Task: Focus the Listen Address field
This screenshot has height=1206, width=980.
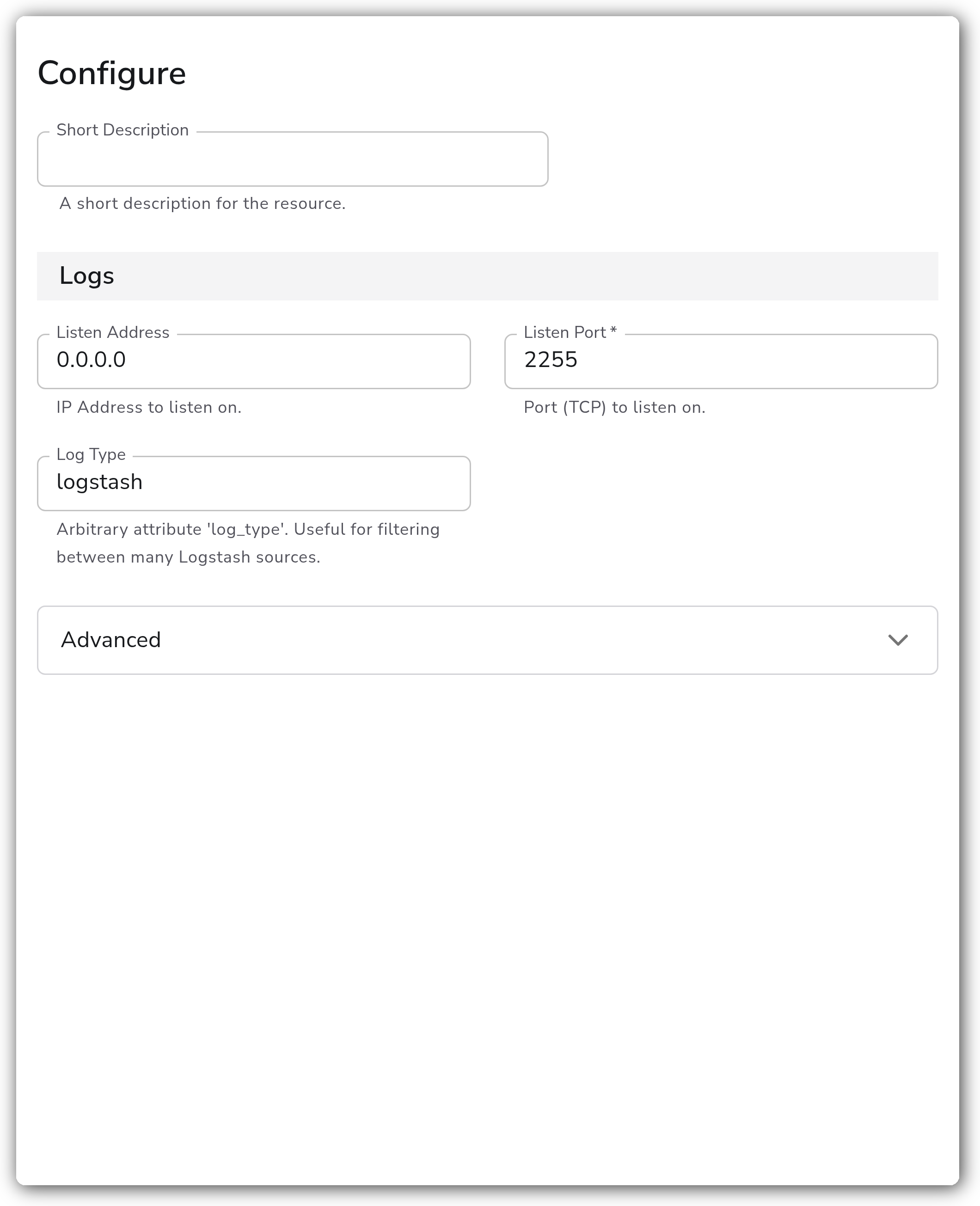Action: (253, 361)
